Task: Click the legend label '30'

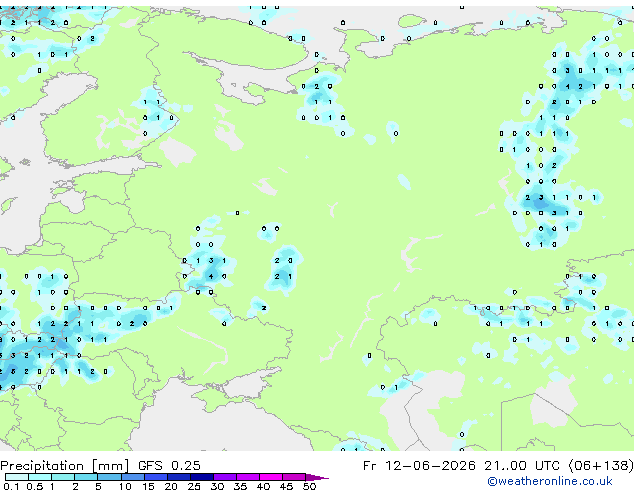Action: pos(217,486)
